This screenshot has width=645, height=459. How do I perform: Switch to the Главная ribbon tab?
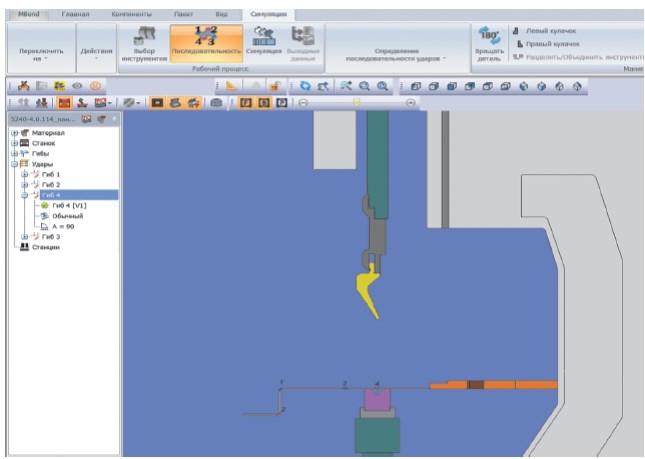coord(75,15)
